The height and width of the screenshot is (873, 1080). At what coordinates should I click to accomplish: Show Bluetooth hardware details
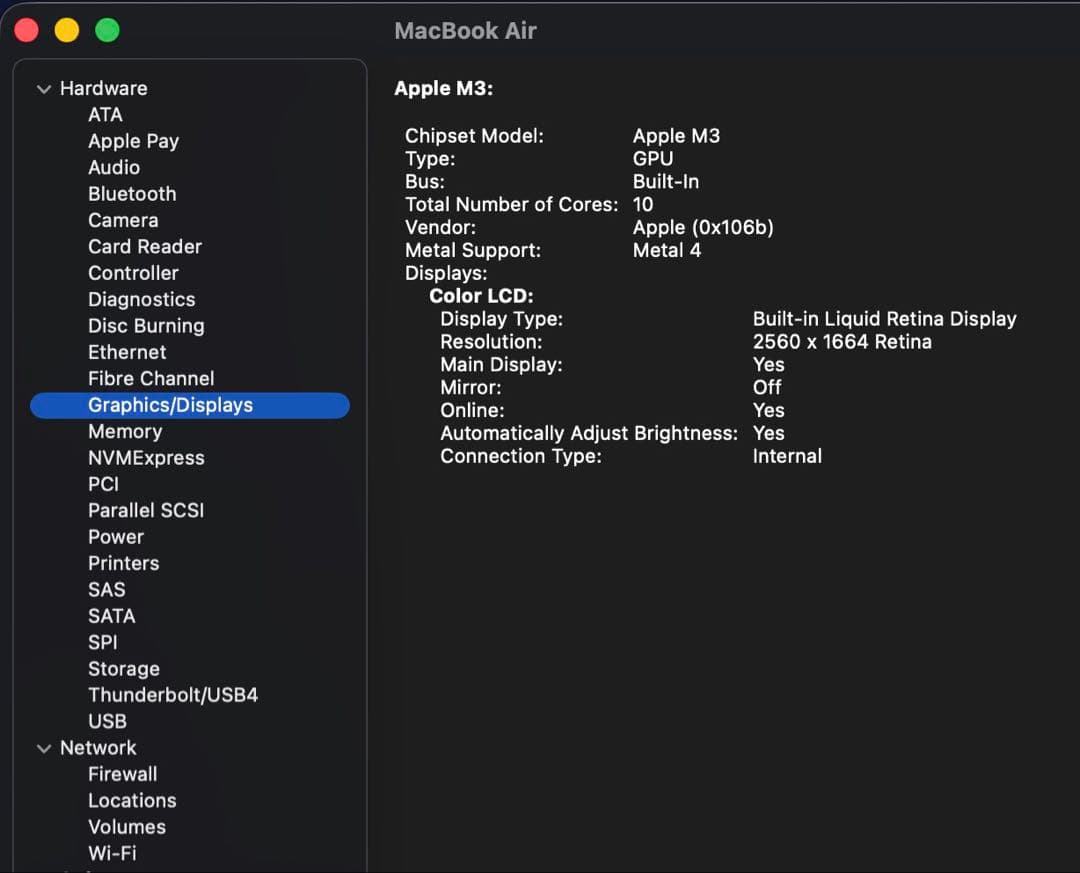tap(132, 194)
